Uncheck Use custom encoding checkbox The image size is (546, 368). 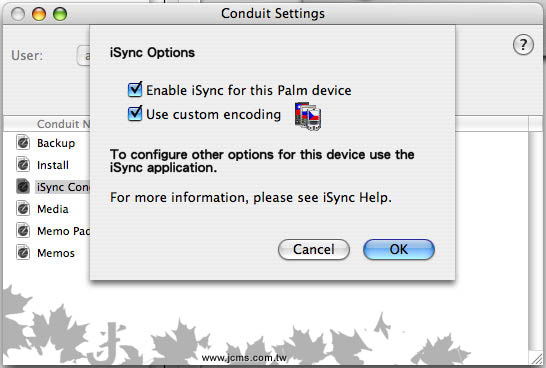click(135, 114)
